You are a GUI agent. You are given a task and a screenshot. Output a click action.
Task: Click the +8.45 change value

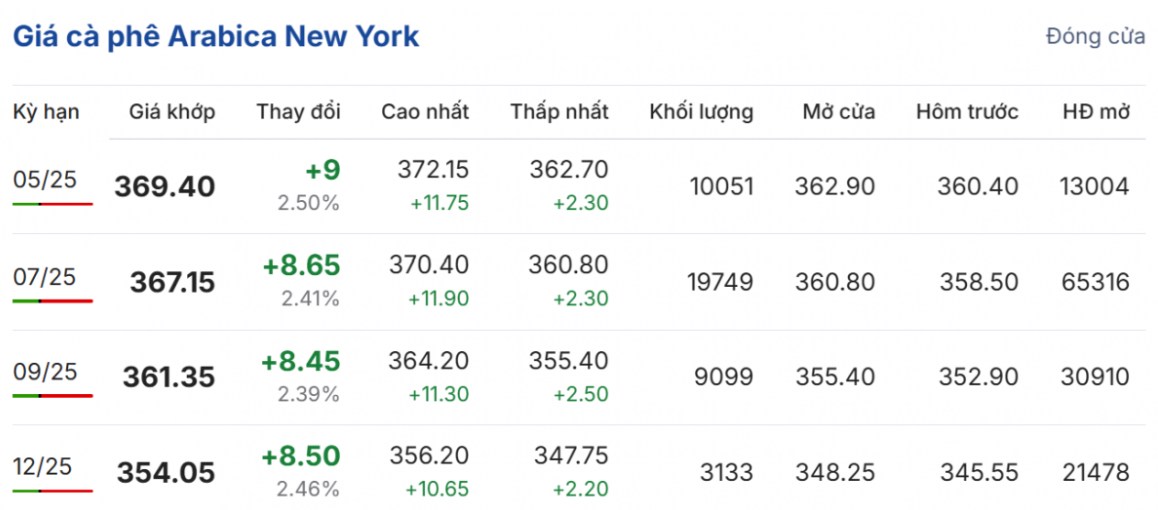301,361
